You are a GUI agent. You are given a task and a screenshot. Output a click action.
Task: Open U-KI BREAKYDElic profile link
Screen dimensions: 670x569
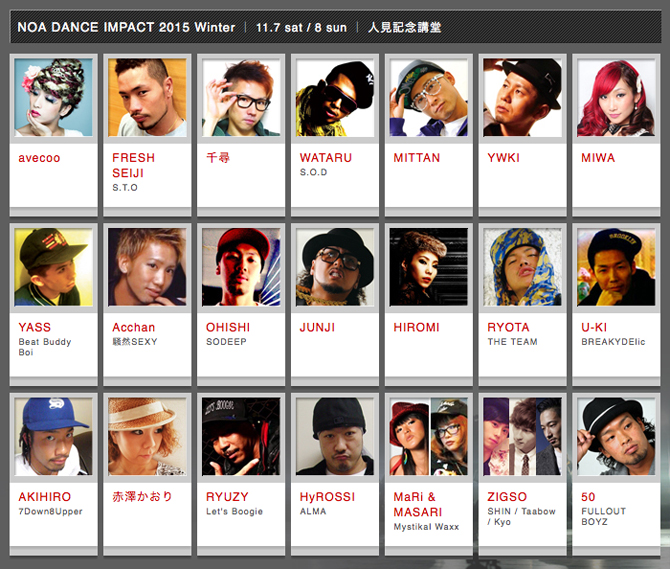[x=613, y=334]
